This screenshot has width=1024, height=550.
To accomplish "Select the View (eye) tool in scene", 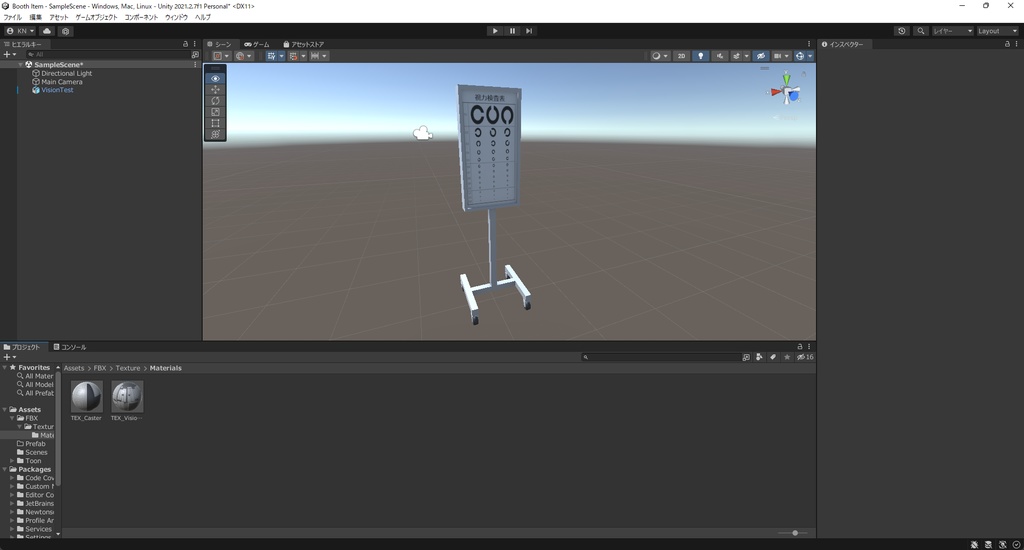I will 215,78.
